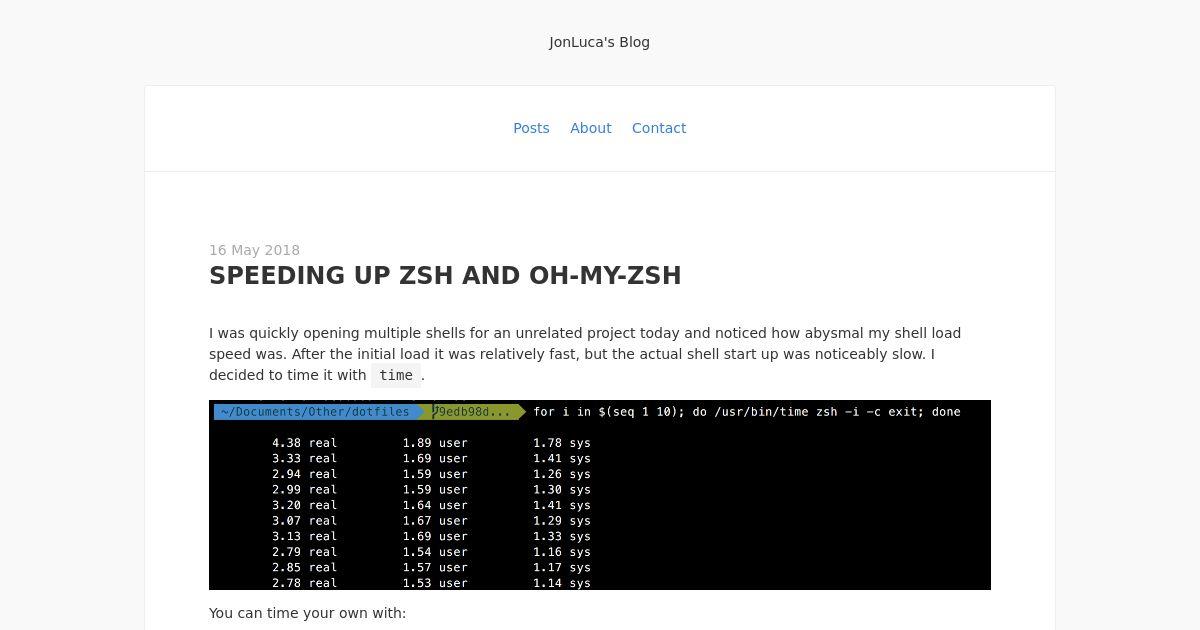Click the 9edb98d... git segment in the prompt
This screenshot has width=1200, height=630.
[x=475, y=412]
